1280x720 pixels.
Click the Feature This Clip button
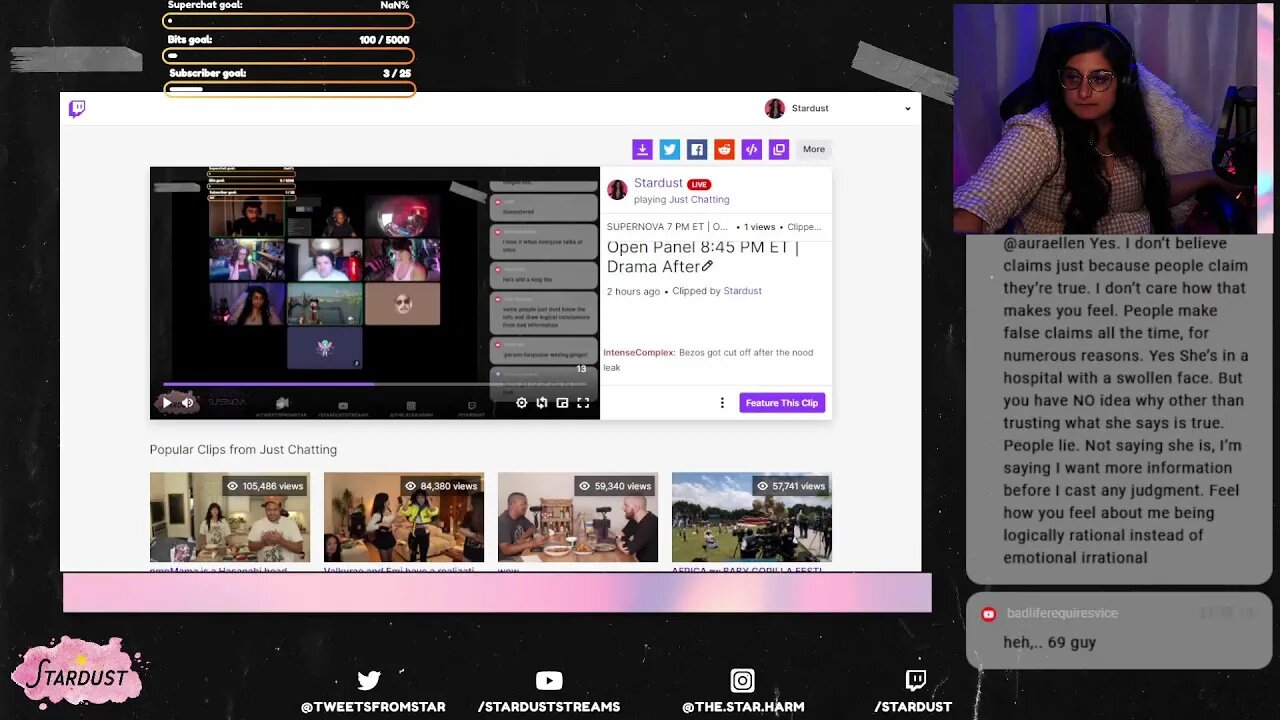[x=781, y=403]
